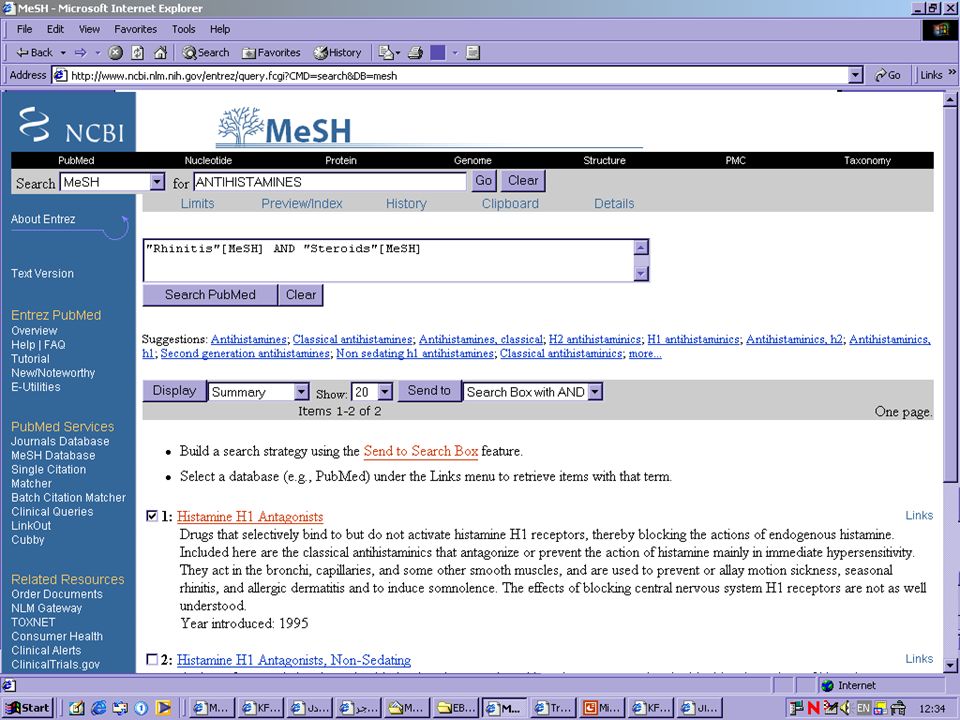Click the Back arrow toolbar button
Screen dimensions: 960x720
34,53
